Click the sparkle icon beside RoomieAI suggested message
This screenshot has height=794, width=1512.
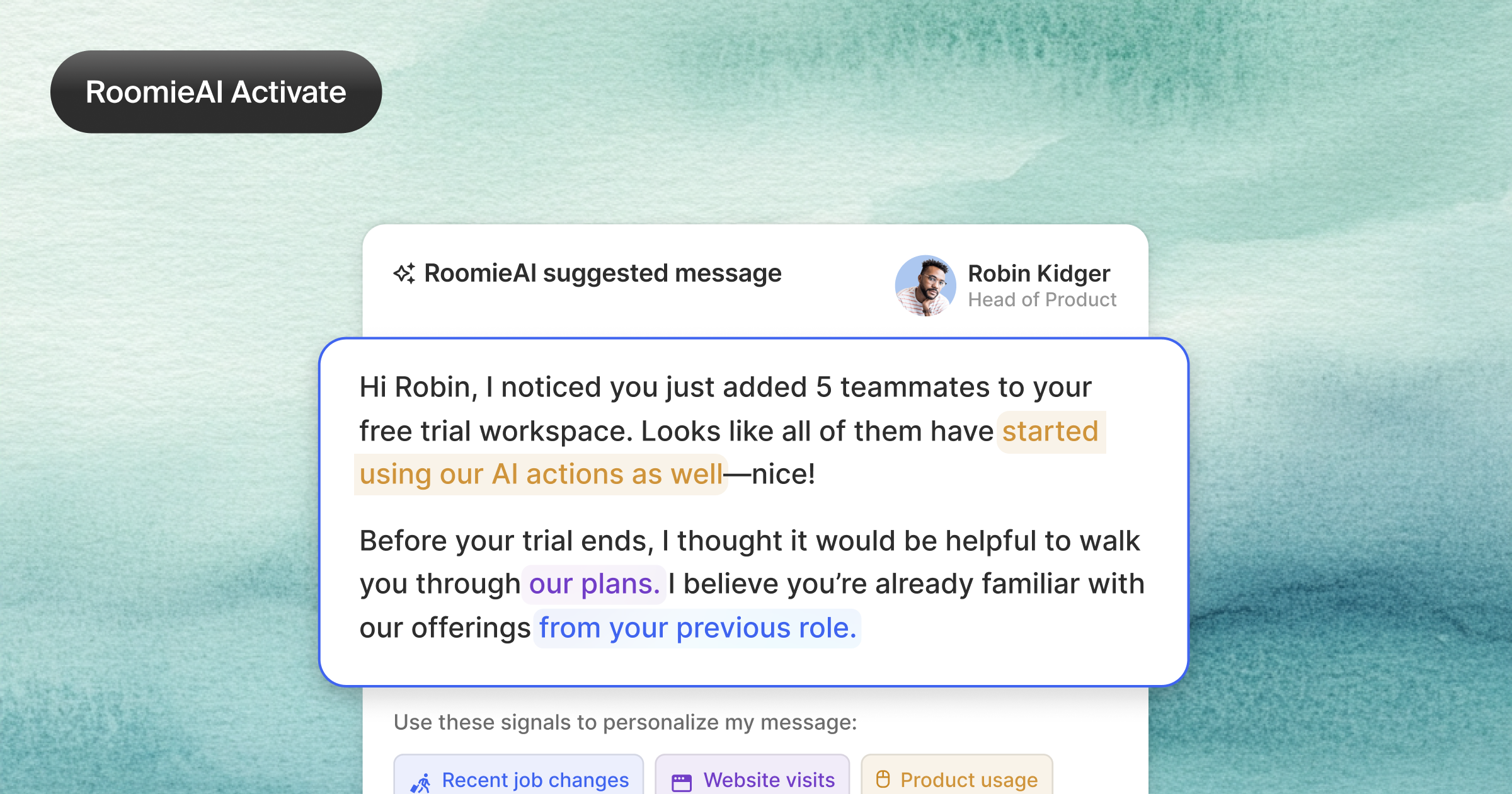(x=403, y=273)
